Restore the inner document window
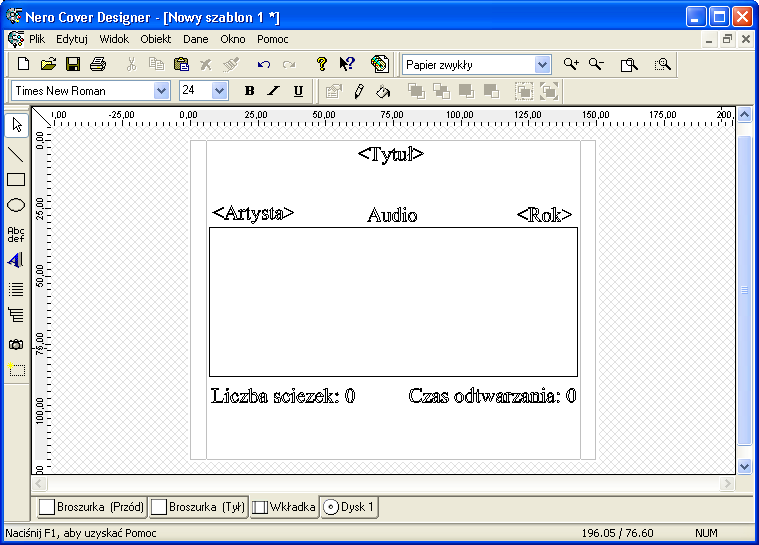Screen dimensions: 759x545 (x=727, y=40)
